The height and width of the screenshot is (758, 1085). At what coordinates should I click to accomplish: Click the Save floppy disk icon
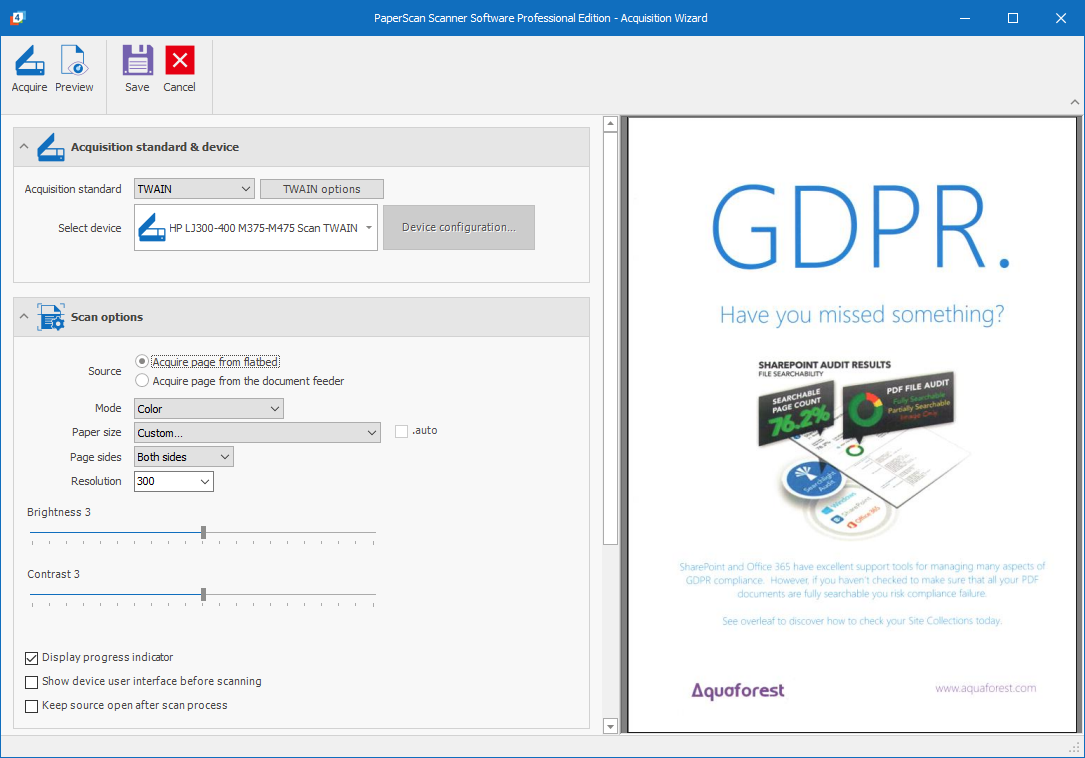(137, 69)
